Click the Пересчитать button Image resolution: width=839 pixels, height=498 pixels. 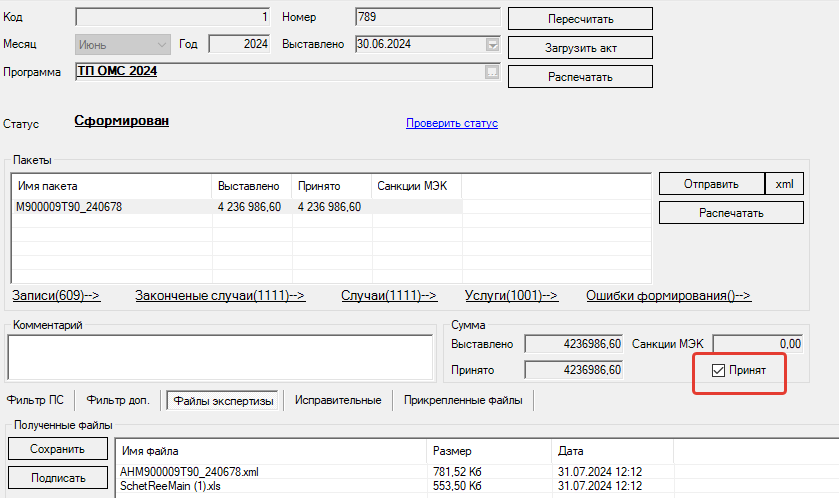pos(580,19)
